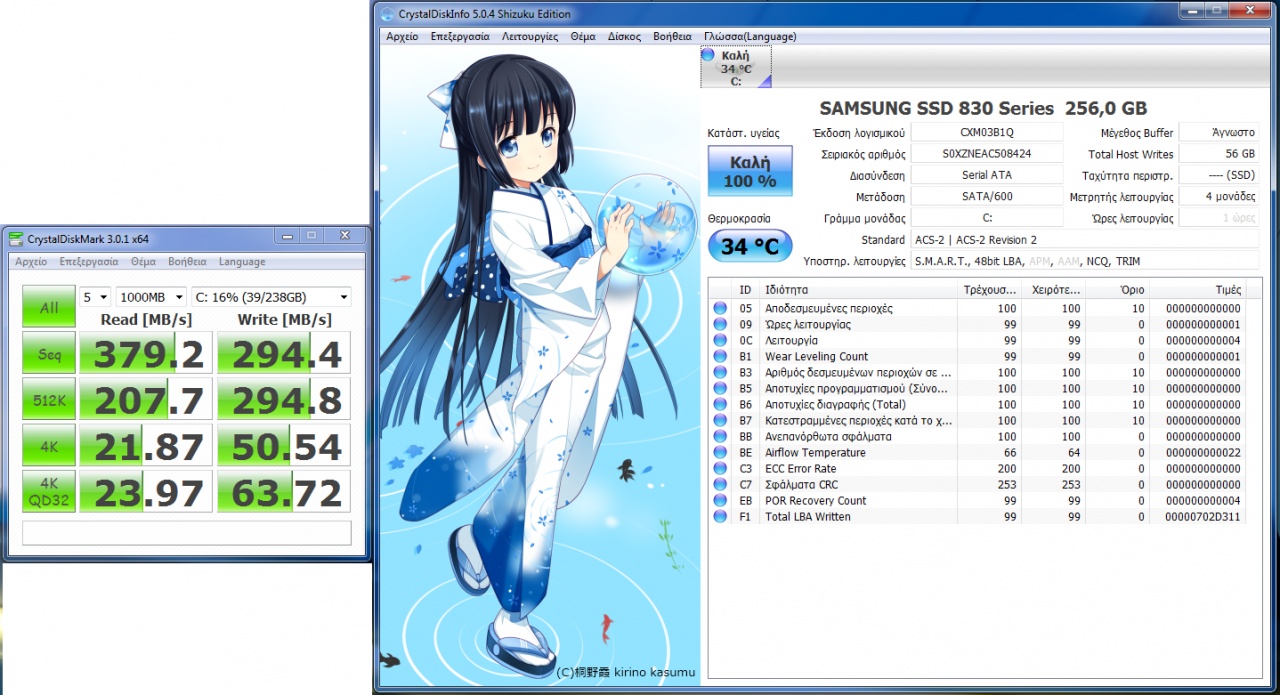
Task: Click the 34 °C temperature button
Action: coord(750,246)
